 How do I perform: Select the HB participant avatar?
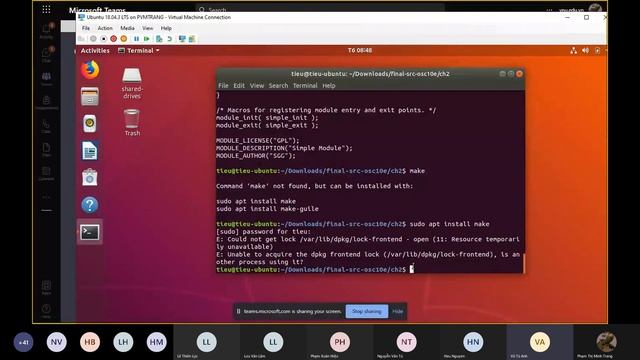90,342
